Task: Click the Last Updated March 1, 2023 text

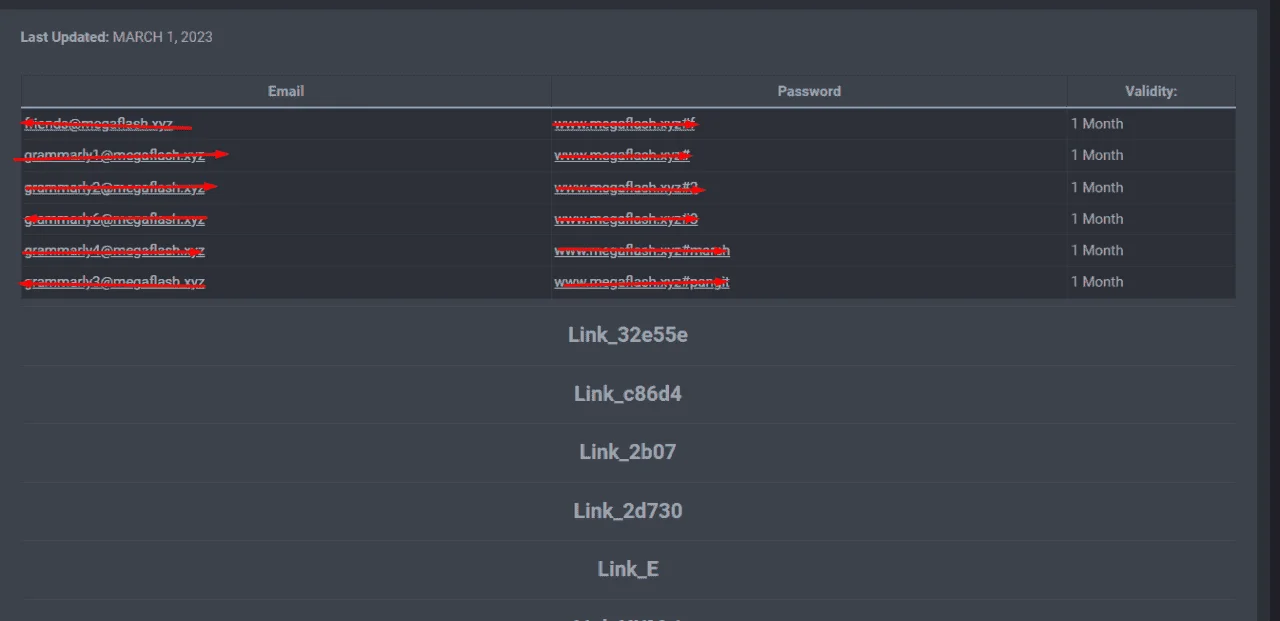Action: pyautogui.click(x=116, y=37)
